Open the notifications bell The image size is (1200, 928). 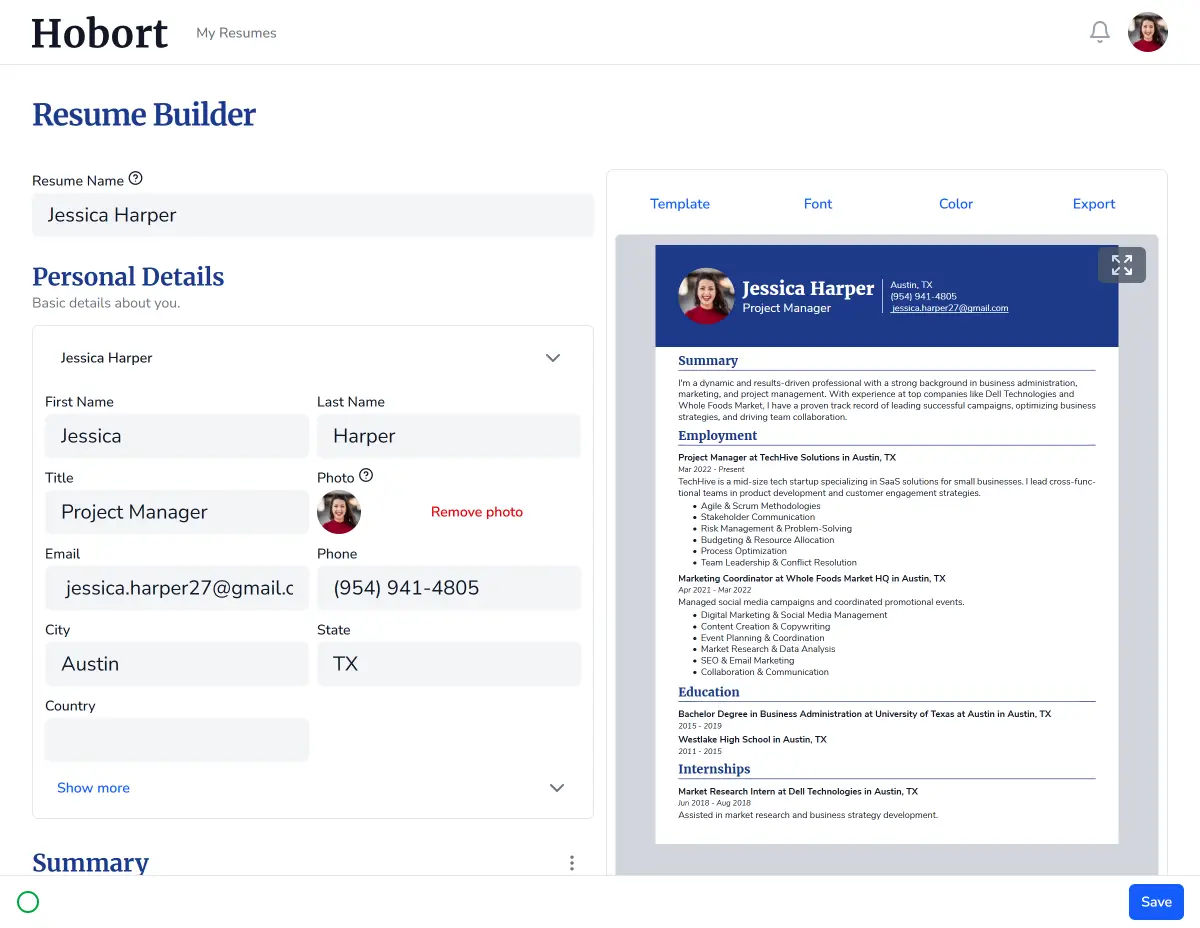[x=1100, y=32]
